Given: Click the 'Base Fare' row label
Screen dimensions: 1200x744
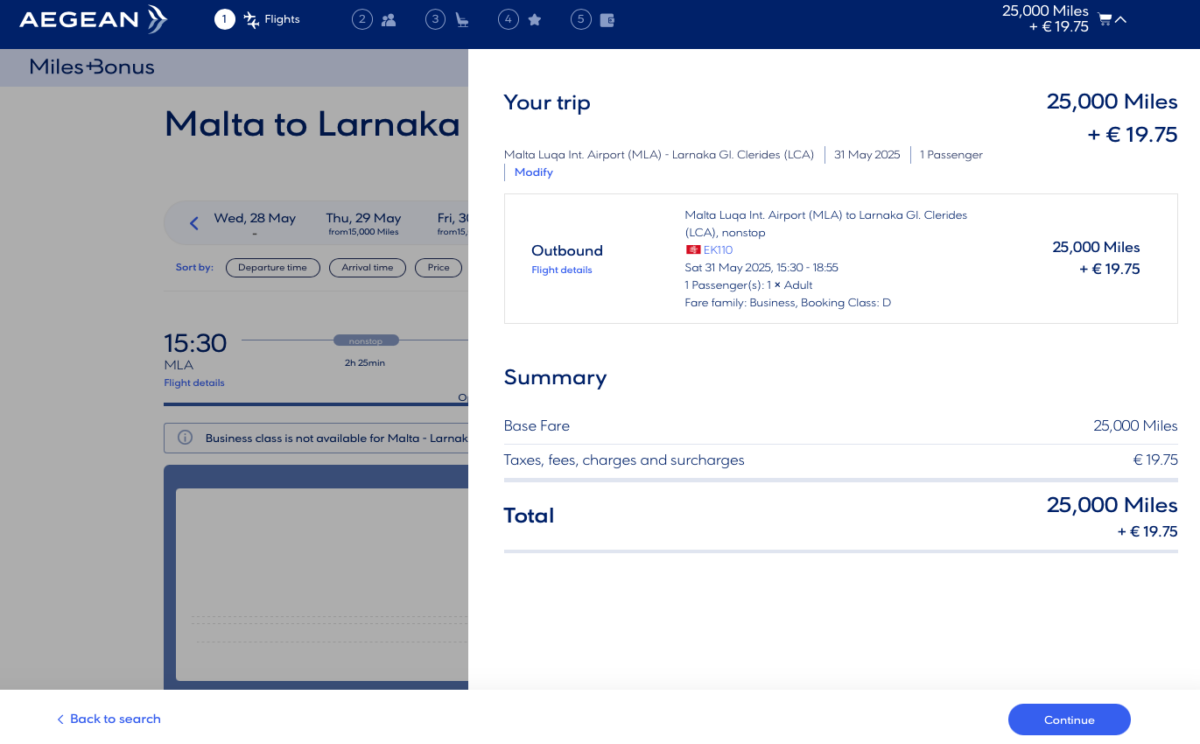Looking at the screenshot, I should click(537, 426).
